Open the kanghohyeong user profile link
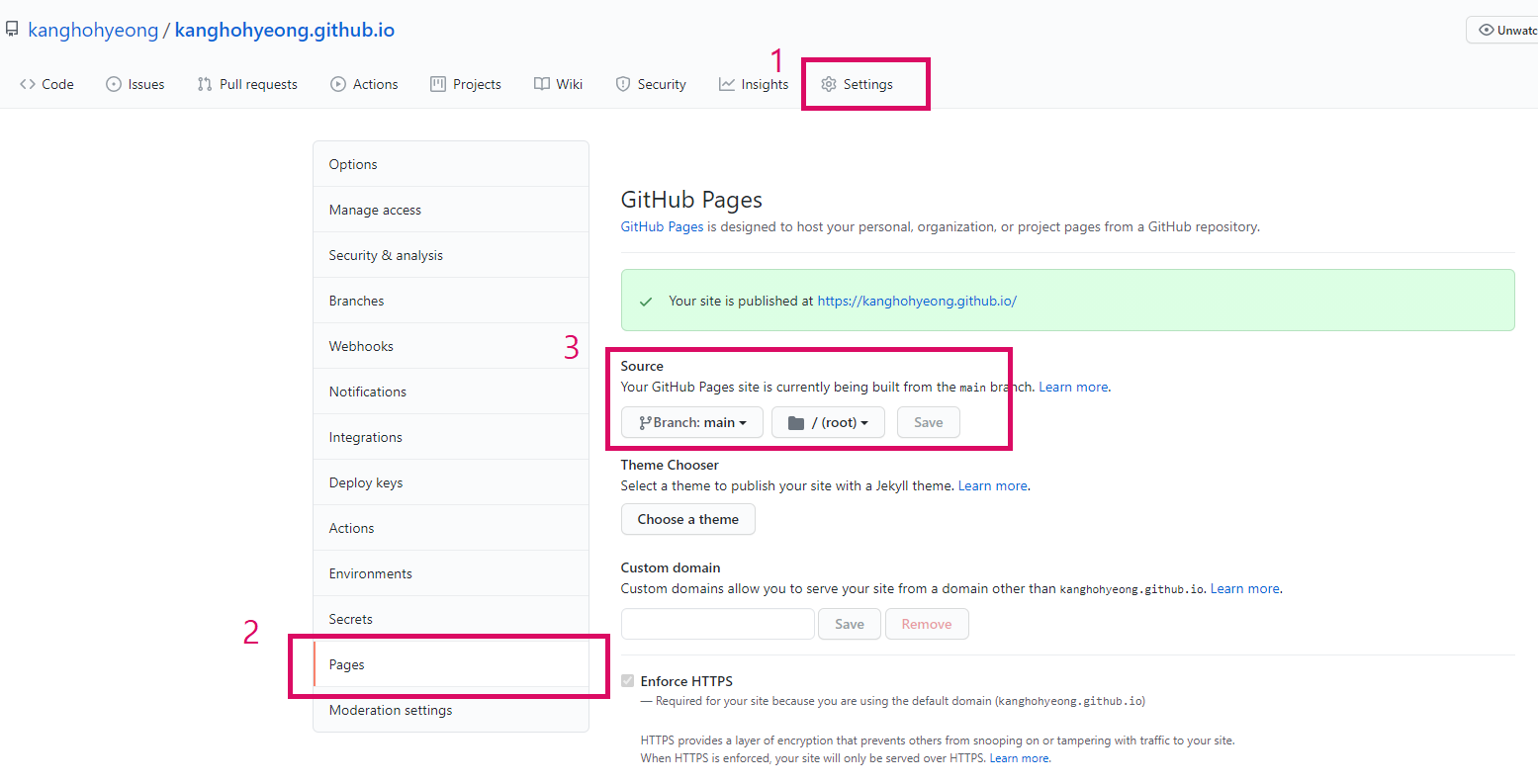The image size is (1538, 784). tap(93, 30)
